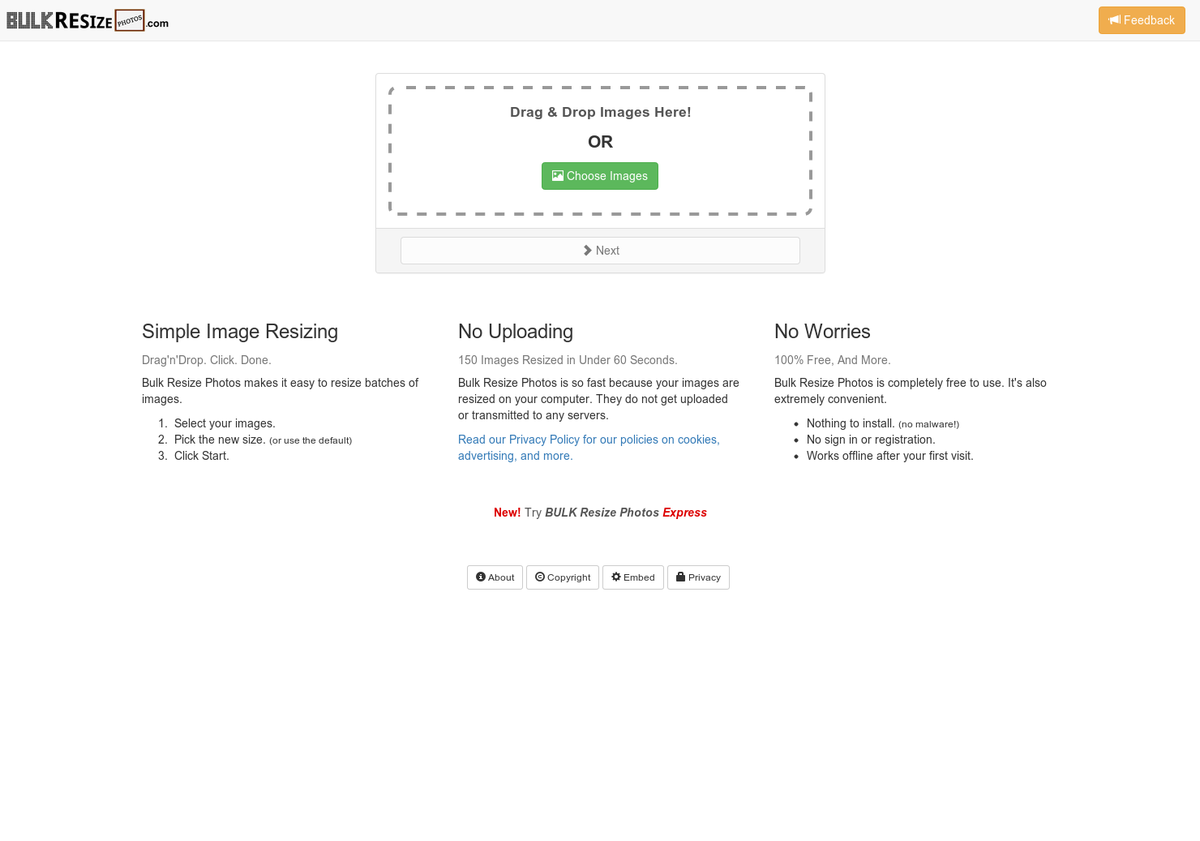
Task: Click '100% Free, And More.' text
Action: [x=832, y=359]
